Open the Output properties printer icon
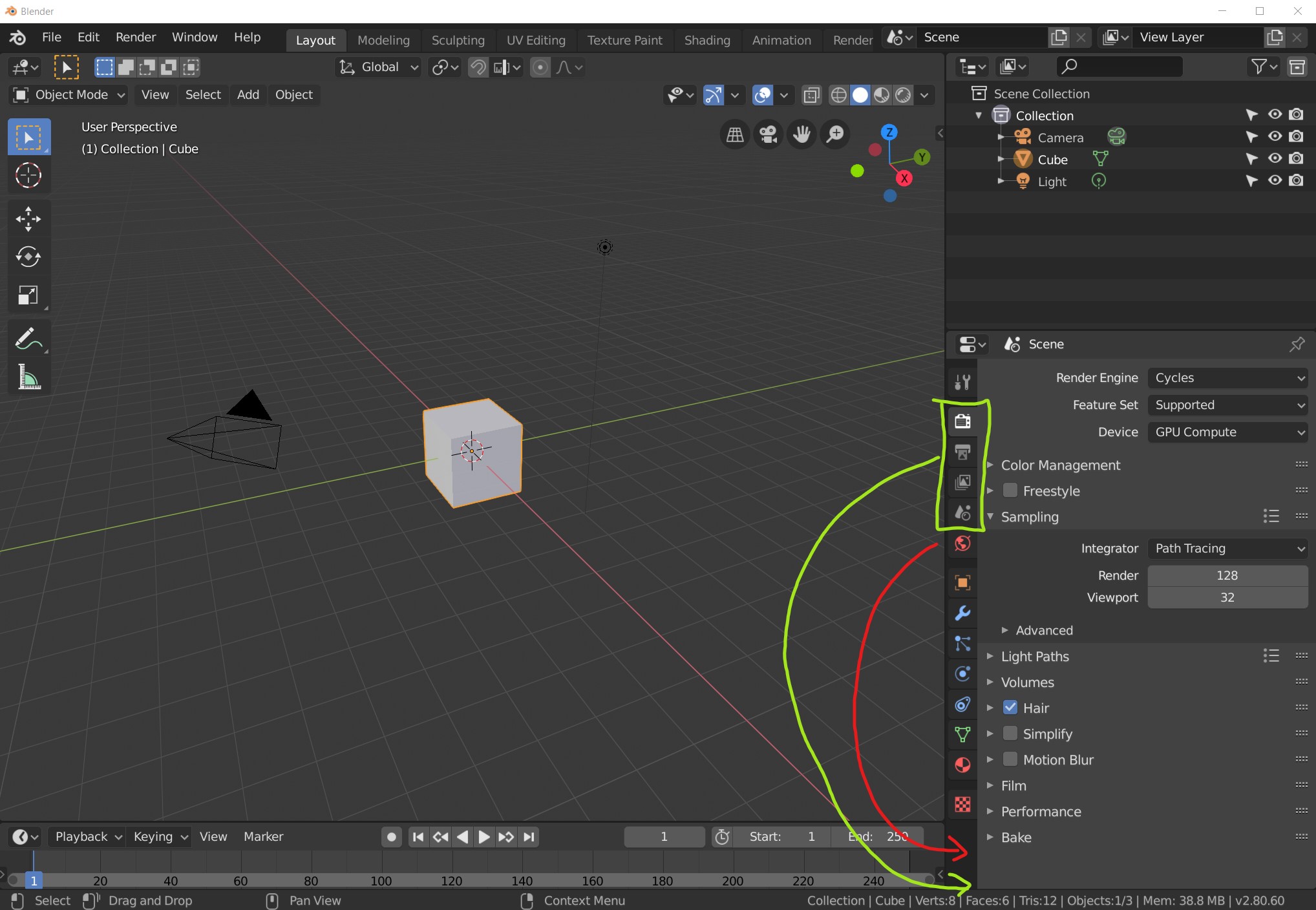The image size is (1316, 910). click(962, 452)
